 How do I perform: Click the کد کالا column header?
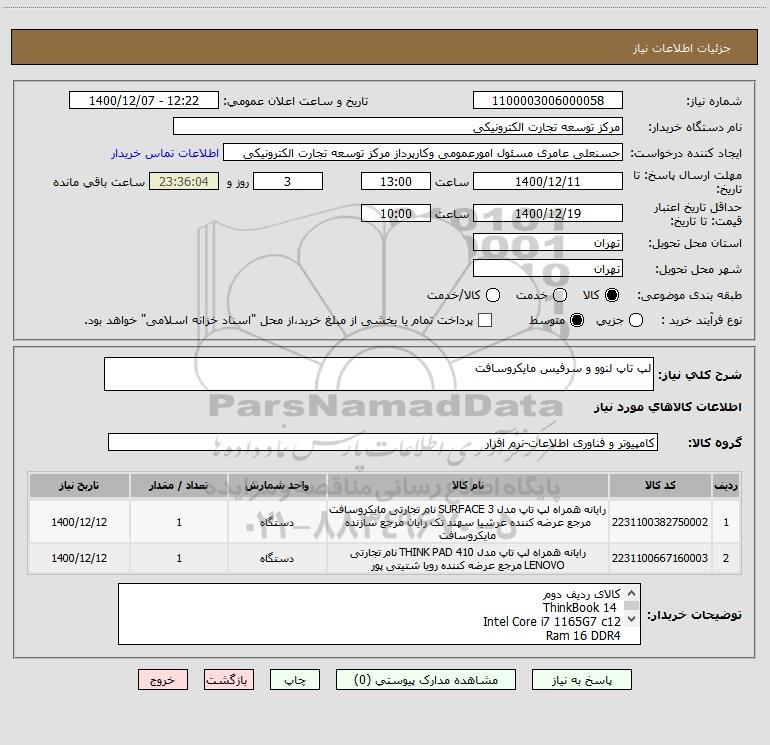pyautogui.click(x=660, y=485)
